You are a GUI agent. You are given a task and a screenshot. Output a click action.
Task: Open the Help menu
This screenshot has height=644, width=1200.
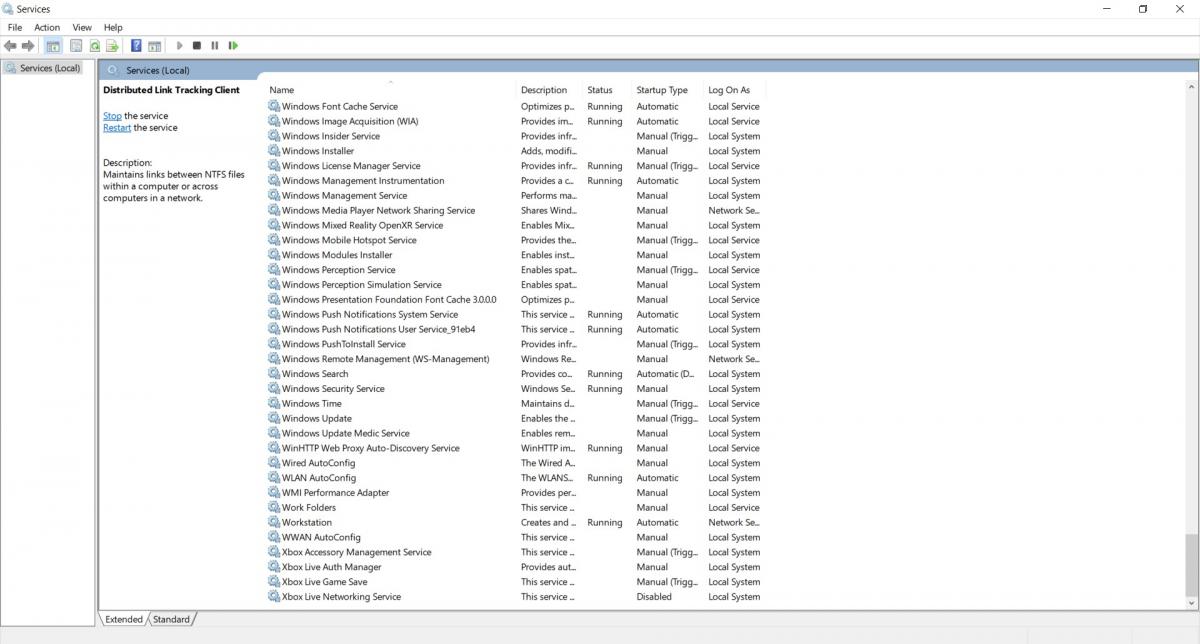coord(113,27)
